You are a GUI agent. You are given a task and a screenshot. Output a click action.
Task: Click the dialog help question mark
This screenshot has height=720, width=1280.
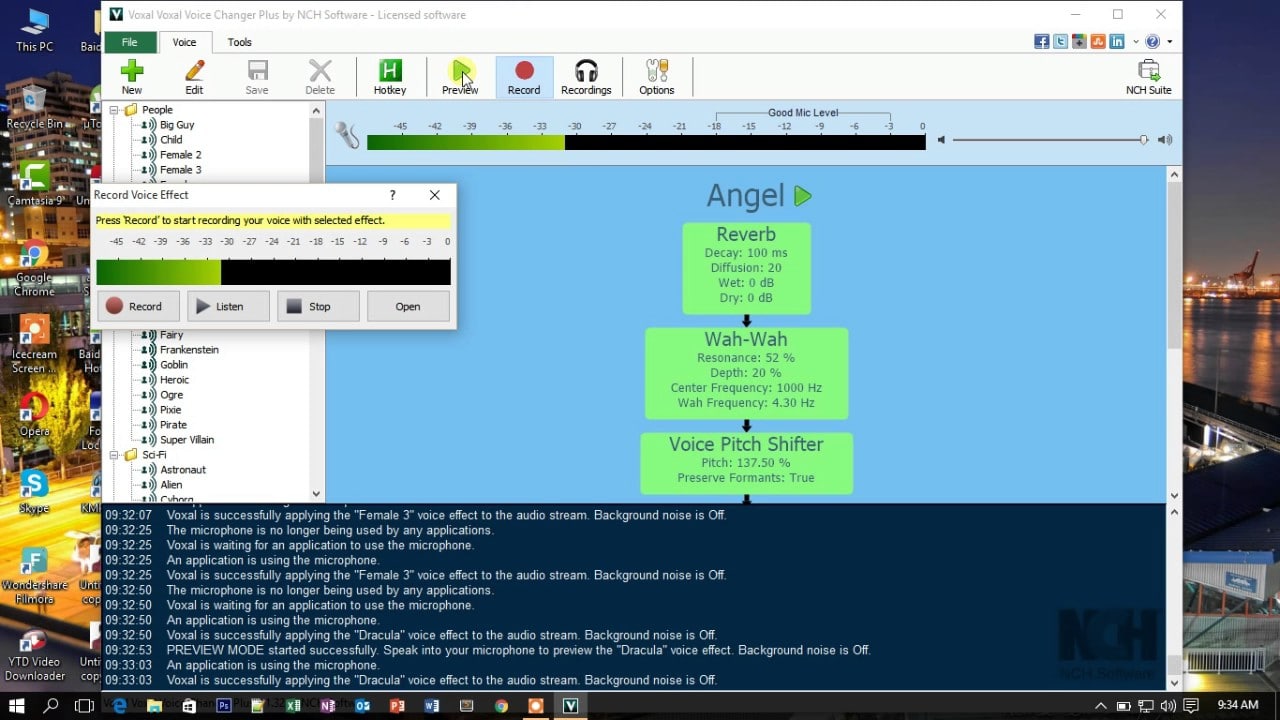392,195
